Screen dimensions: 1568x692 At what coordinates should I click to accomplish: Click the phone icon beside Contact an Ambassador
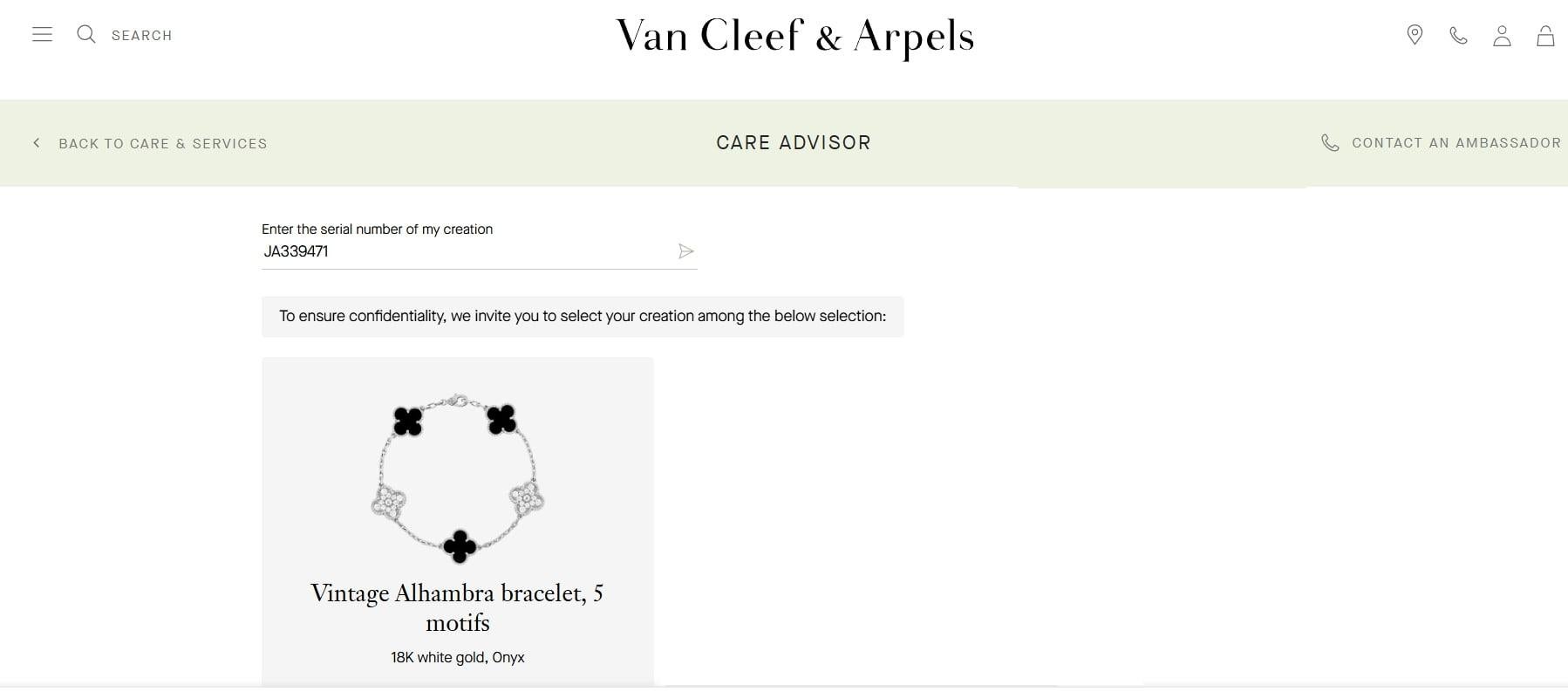(1330, 143)
